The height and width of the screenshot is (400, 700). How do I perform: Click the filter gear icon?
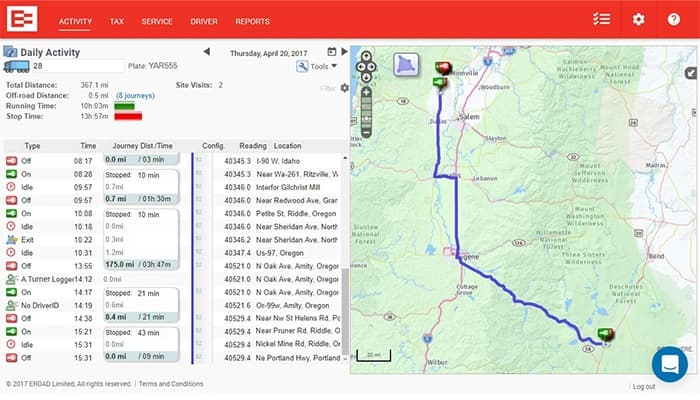[345, 88]
